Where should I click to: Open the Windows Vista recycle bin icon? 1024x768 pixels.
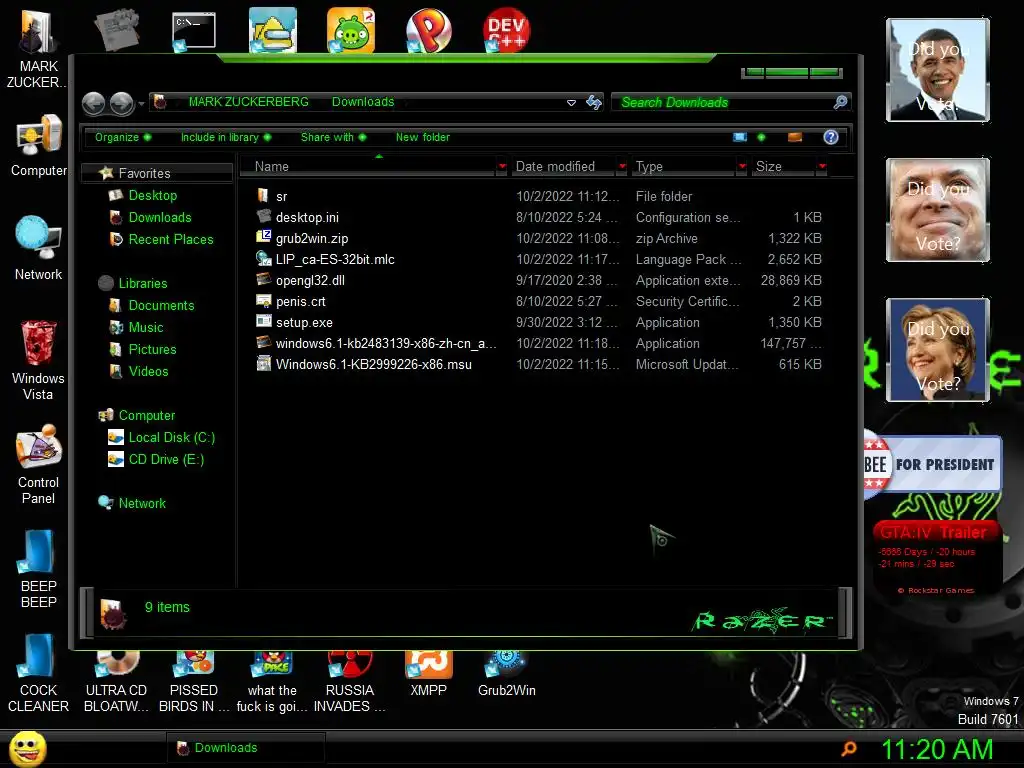tap(38, 360)
